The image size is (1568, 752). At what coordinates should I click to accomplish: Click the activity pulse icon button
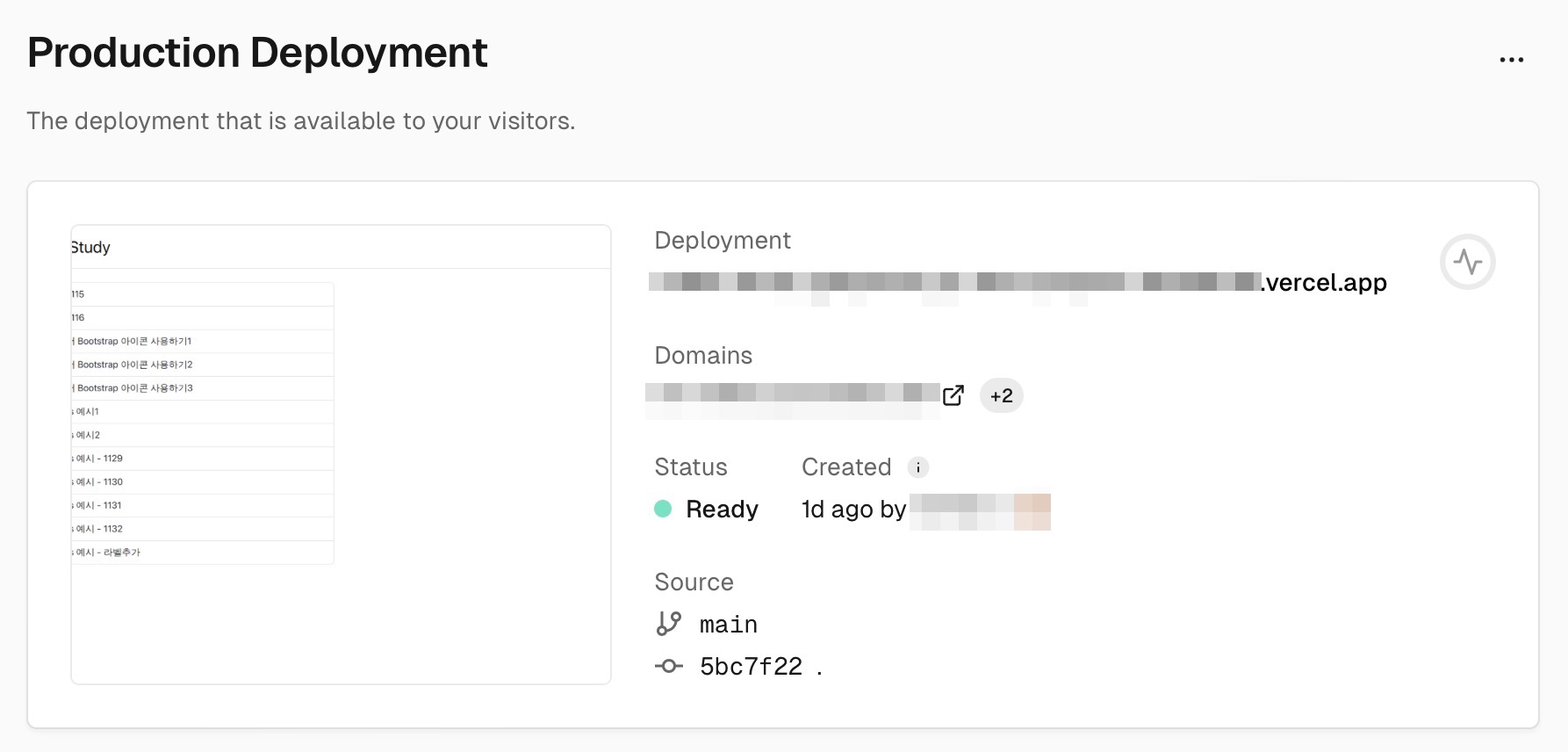[1467, 262]
